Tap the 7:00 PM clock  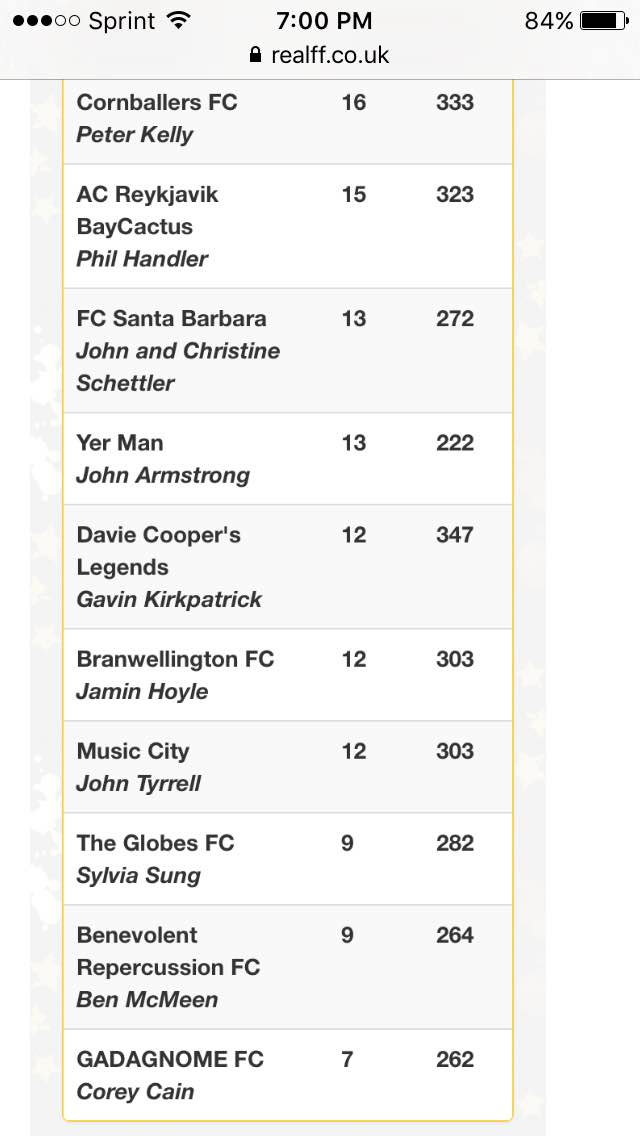(x=324, y=20)
